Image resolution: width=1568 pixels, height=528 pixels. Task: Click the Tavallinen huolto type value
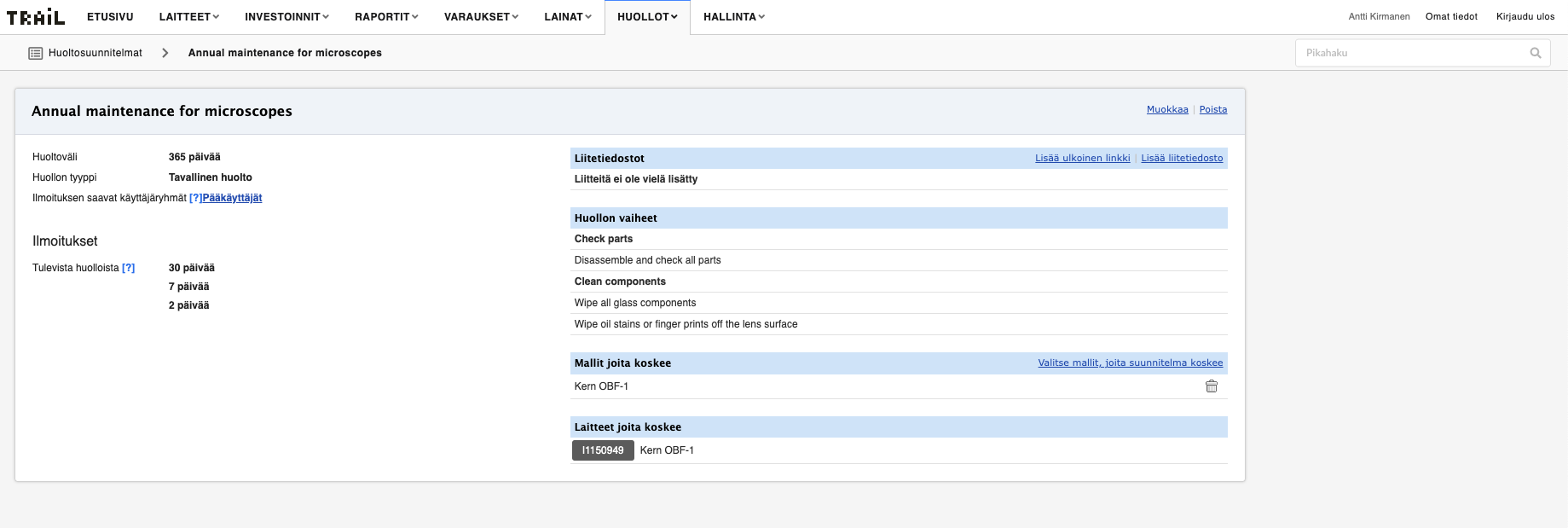211,177
